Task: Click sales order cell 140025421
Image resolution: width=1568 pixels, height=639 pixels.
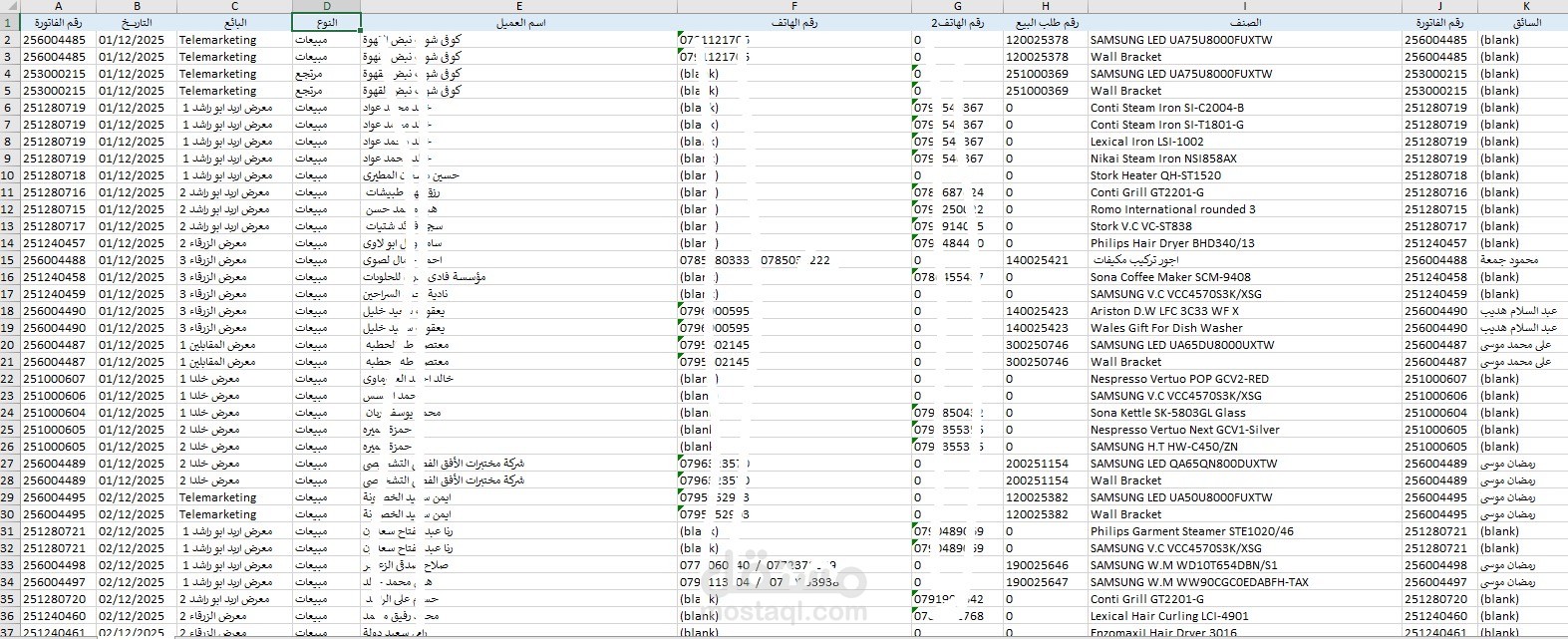Action: coord(1046,260)
